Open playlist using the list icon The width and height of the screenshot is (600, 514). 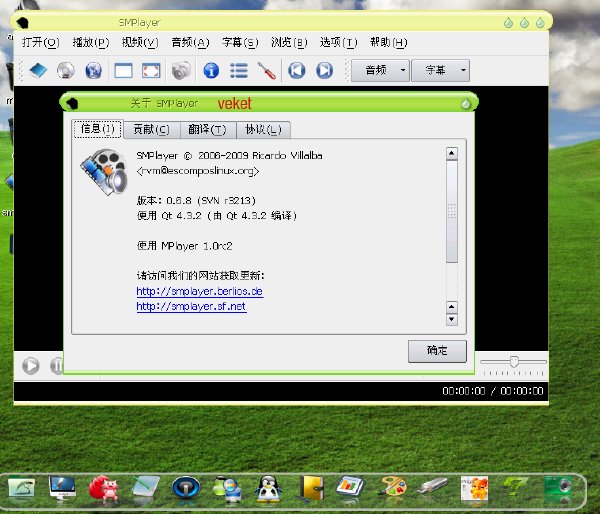coord(239,70)
